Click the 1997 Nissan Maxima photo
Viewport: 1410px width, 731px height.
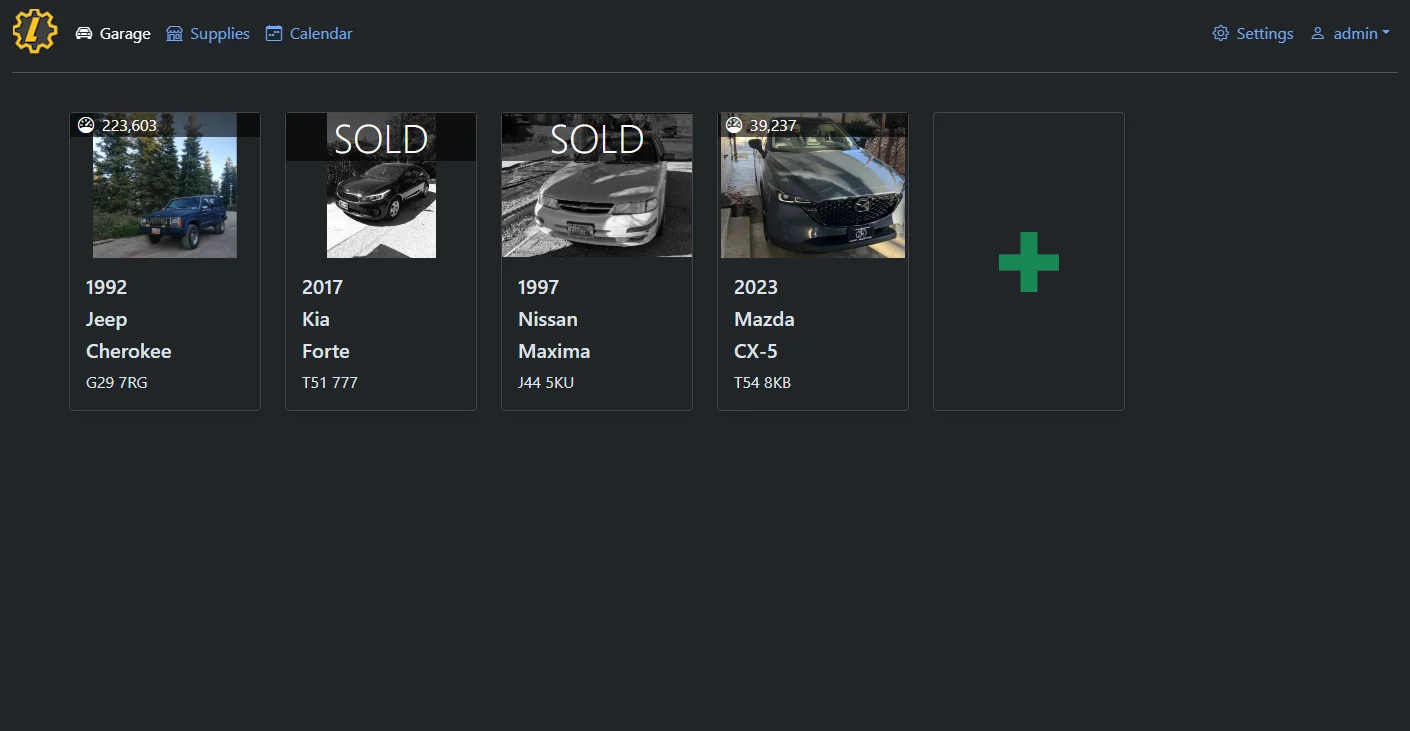[596, 200]
